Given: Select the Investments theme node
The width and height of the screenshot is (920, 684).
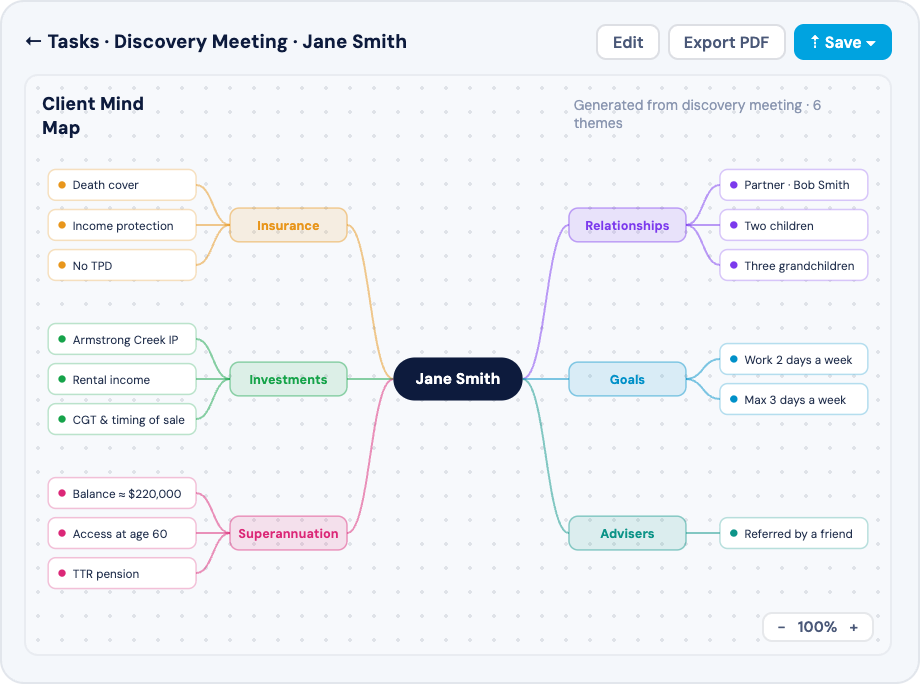Looking at the screenshot, I should [x=288, y=380].
